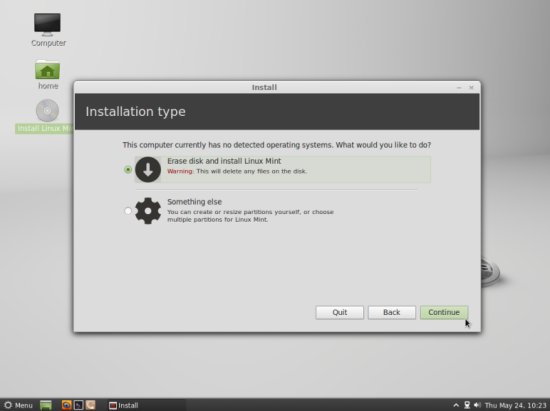Screen dimensions: 550x411
Task: Click the 'Erase disk and install Linux Mint' label
Action: coord(224,161)
